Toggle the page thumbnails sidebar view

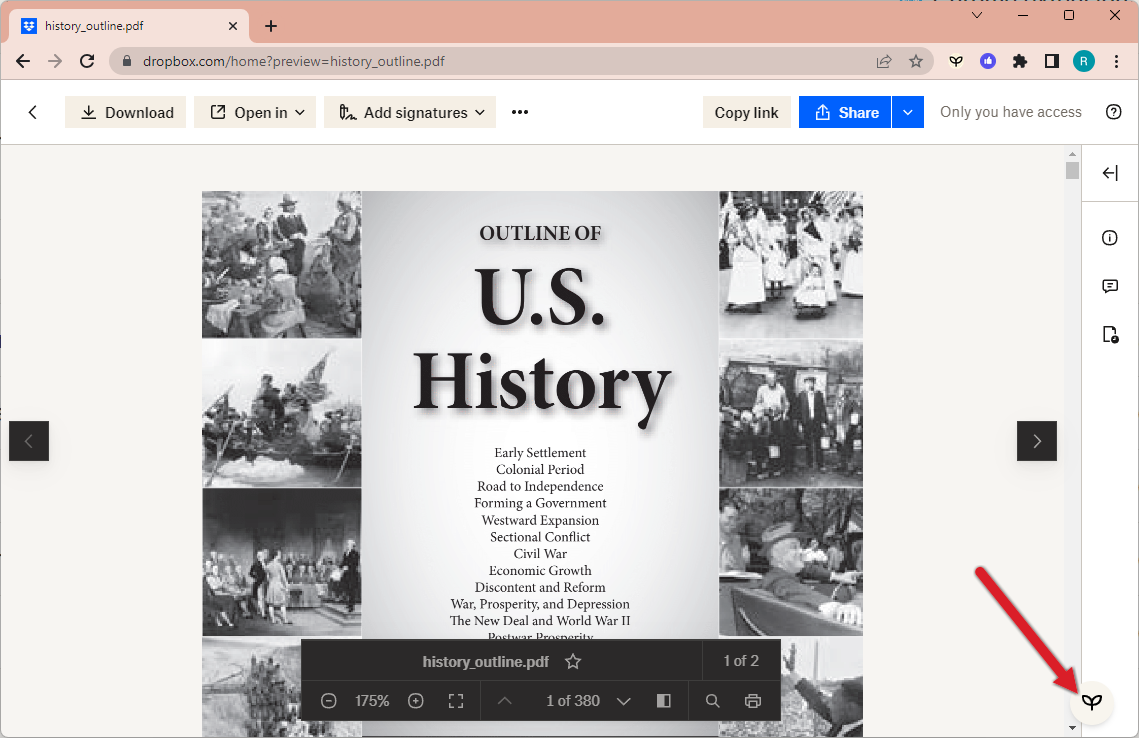(x=663, y=701)
